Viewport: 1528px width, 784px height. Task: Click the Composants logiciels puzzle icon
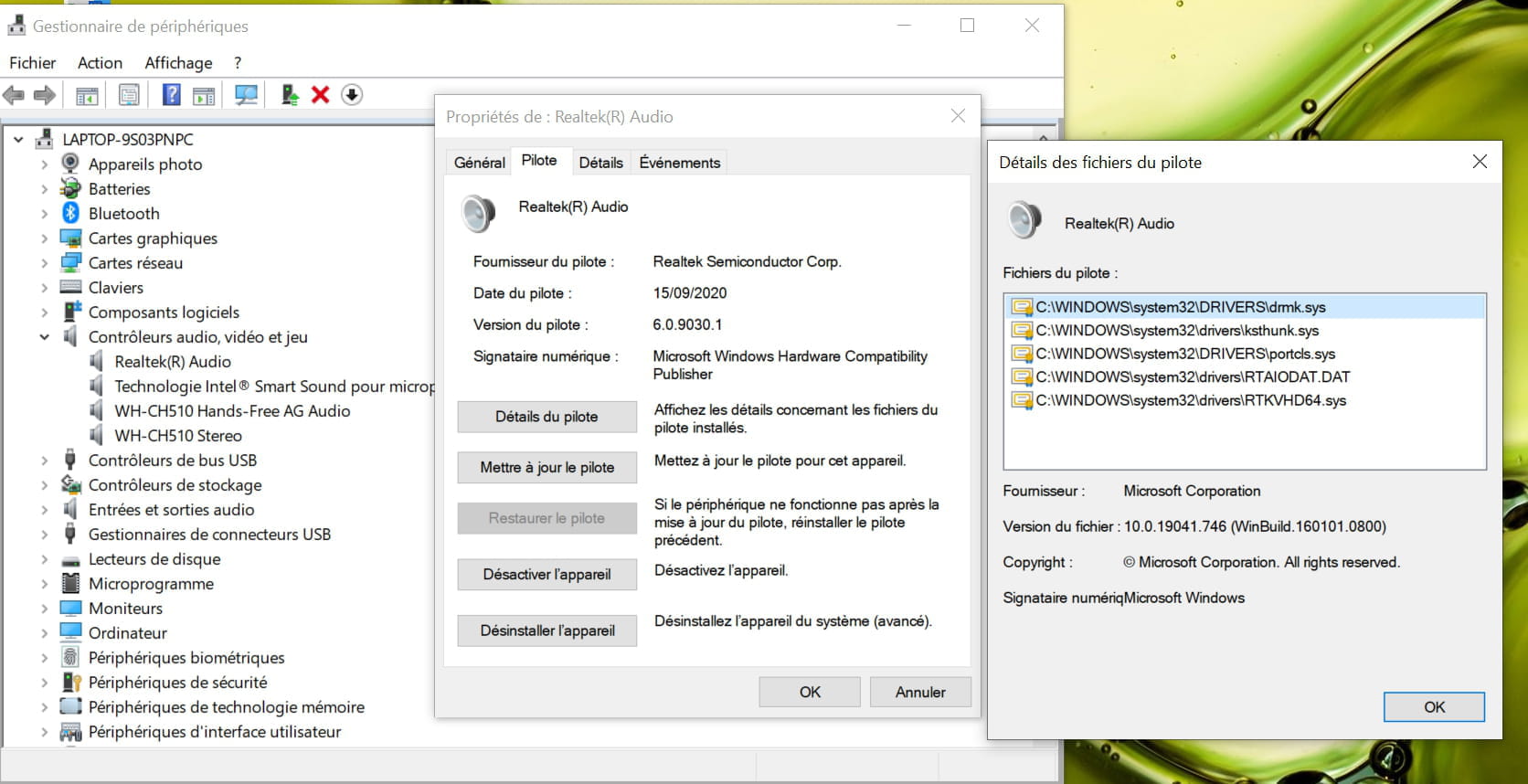[71, 312]
